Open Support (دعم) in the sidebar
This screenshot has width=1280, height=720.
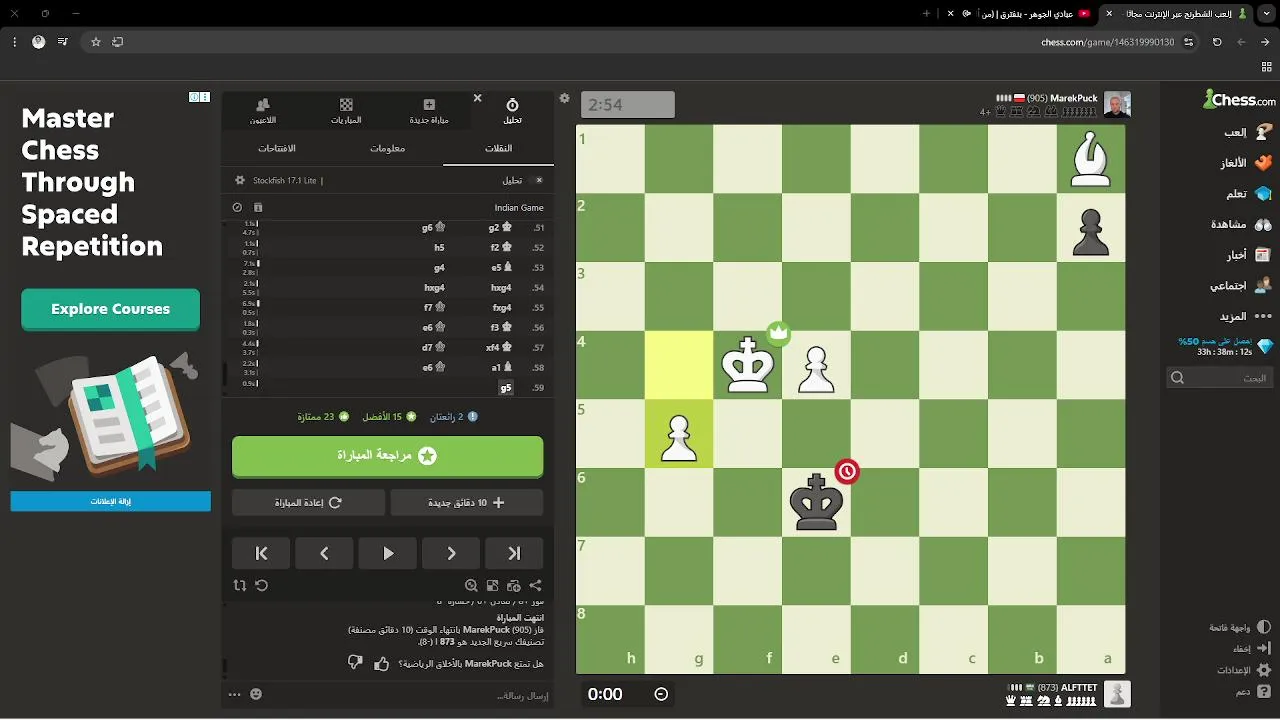1253,692
